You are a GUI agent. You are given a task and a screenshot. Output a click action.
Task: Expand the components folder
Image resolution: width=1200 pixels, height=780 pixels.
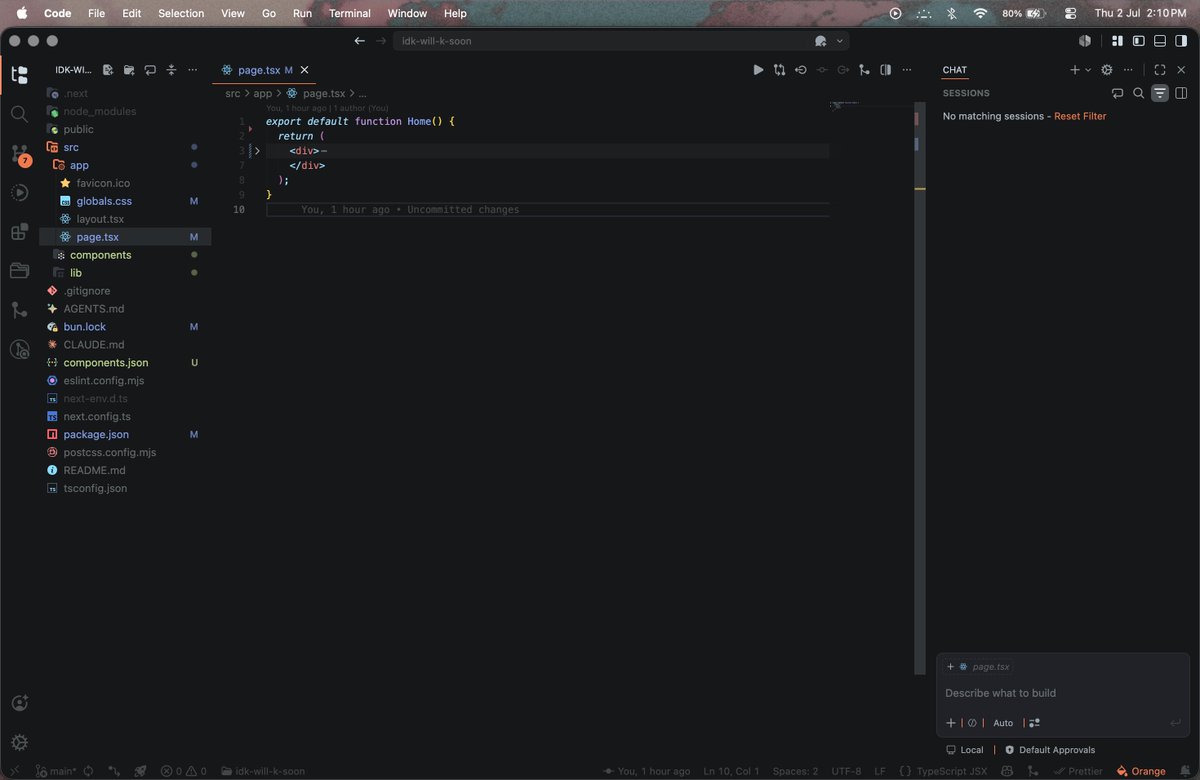(x=100, y=255)
